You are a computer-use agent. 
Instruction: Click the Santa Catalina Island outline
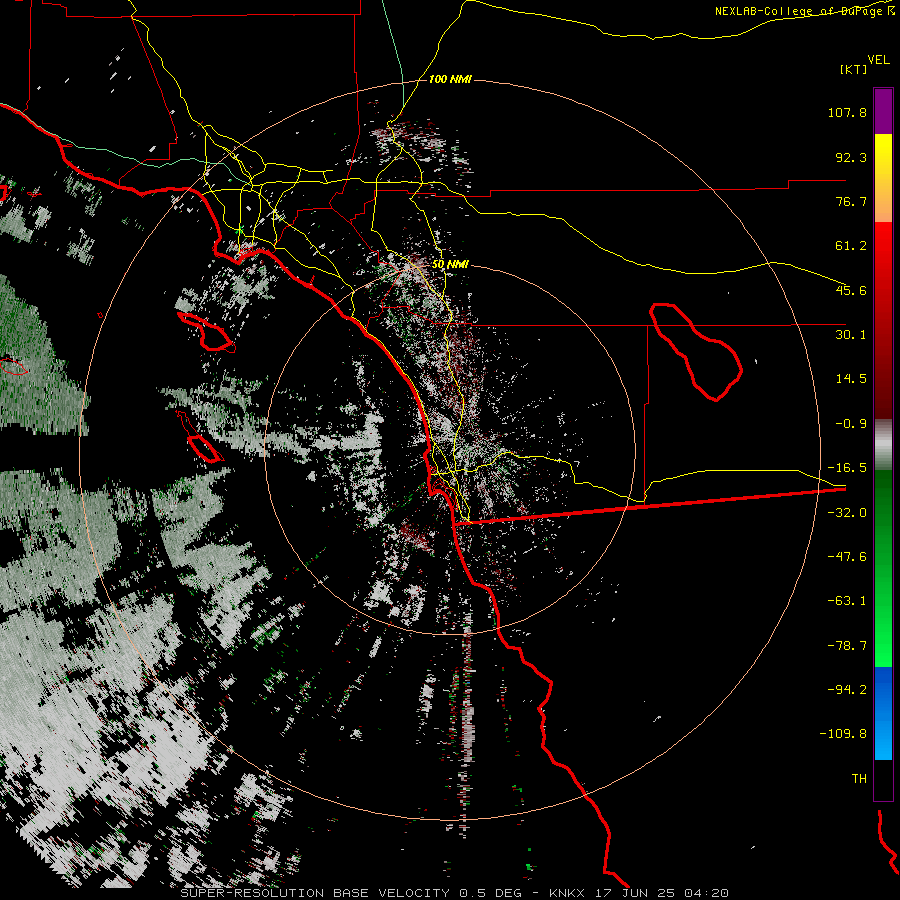[x=207, y=333]
